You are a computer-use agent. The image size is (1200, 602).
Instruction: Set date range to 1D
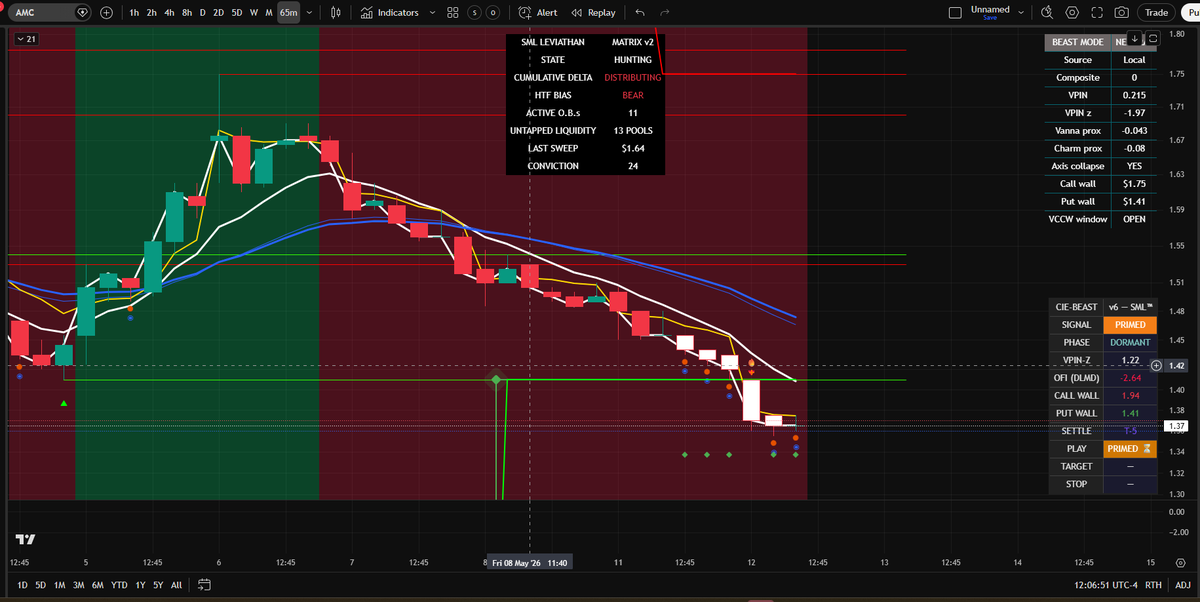pyautogui.click(x=23, y=584)
